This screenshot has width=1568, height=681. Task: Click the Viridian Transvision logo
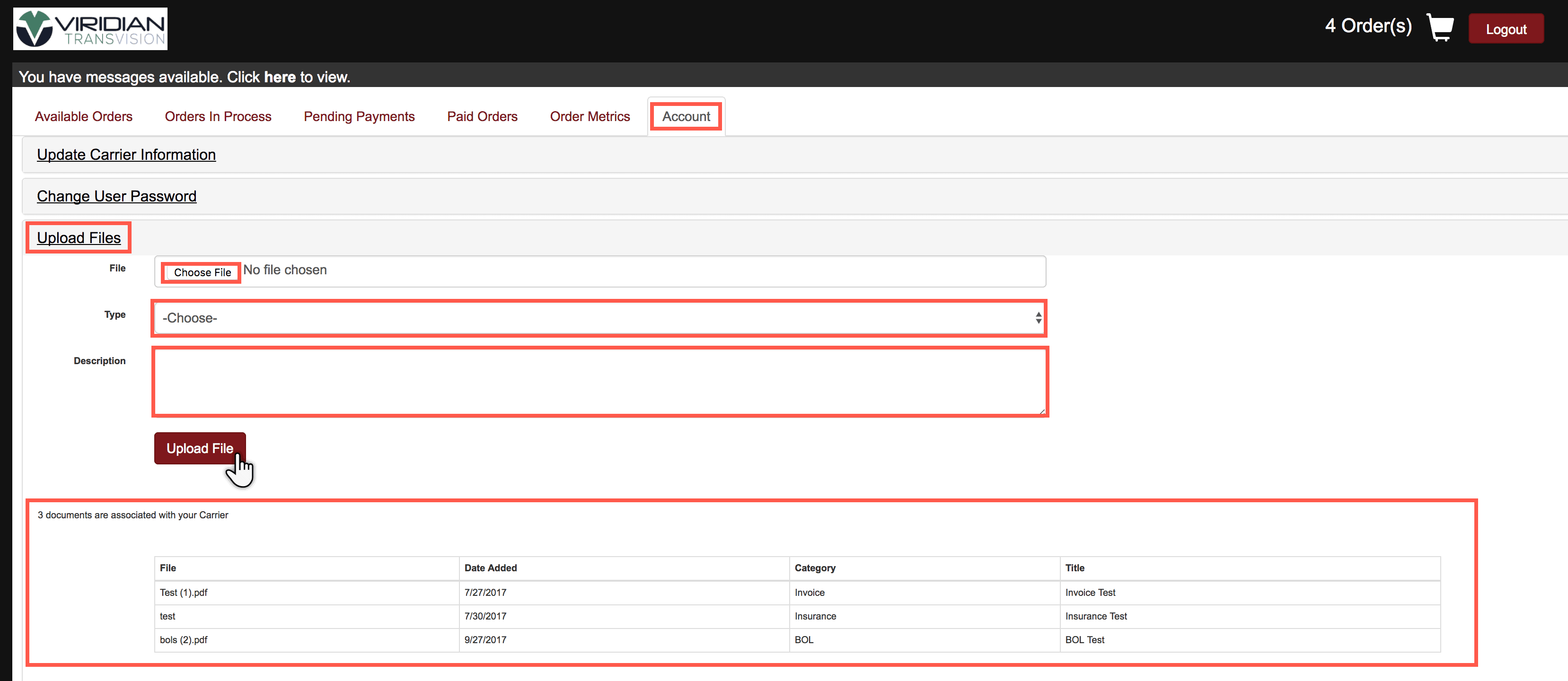(x=90, y=28)
